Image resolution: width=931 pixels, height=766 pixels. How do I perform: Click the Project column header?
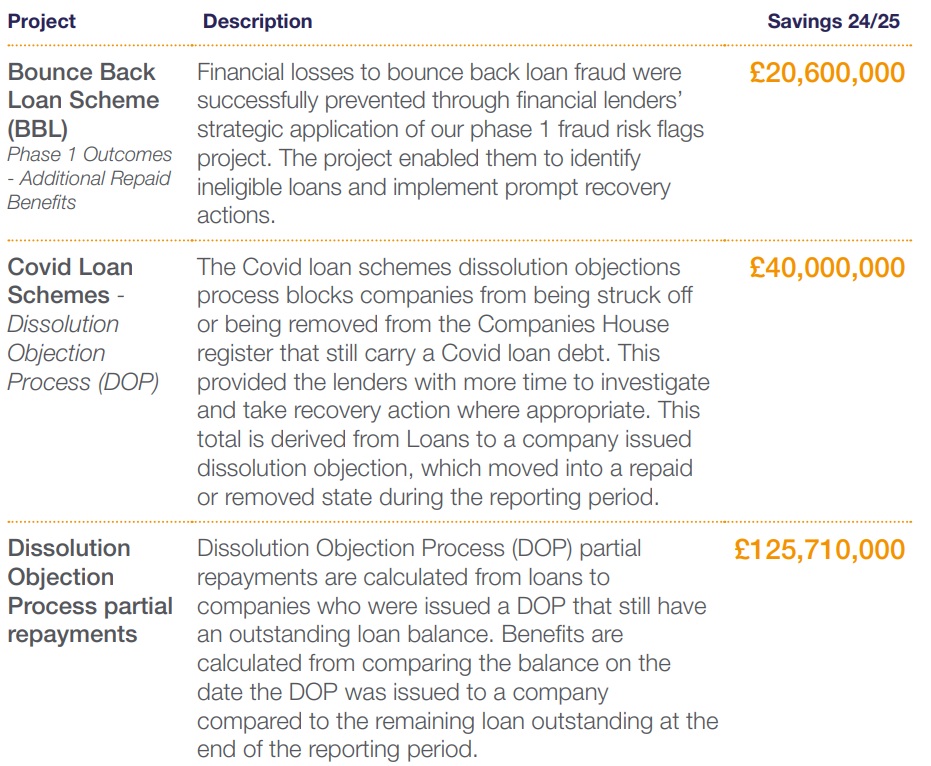[42, 21]
